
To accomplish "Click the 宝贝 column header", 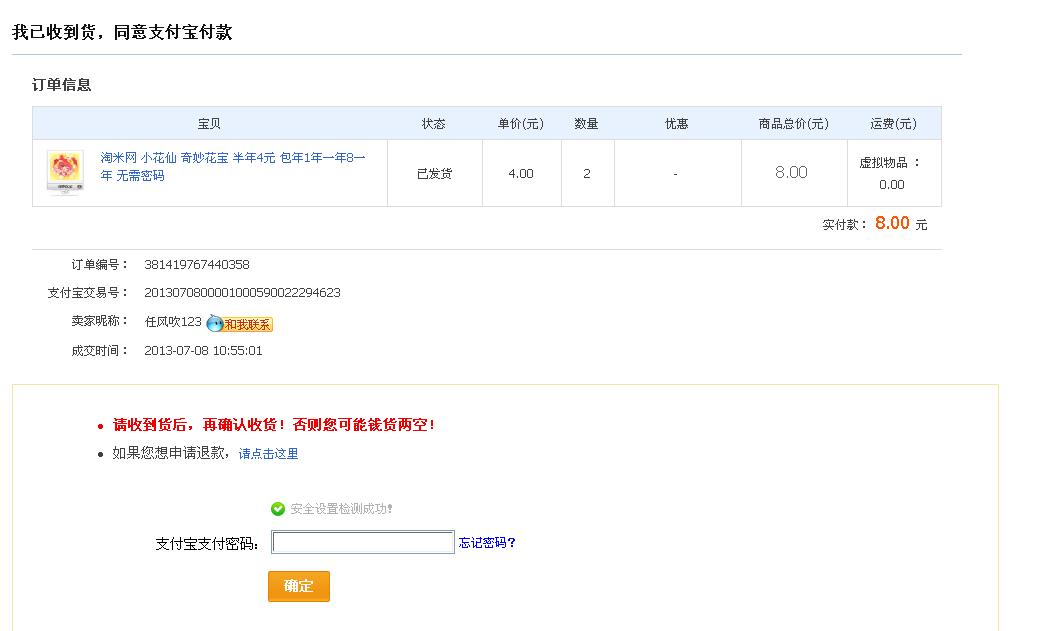I will point(209,124).
